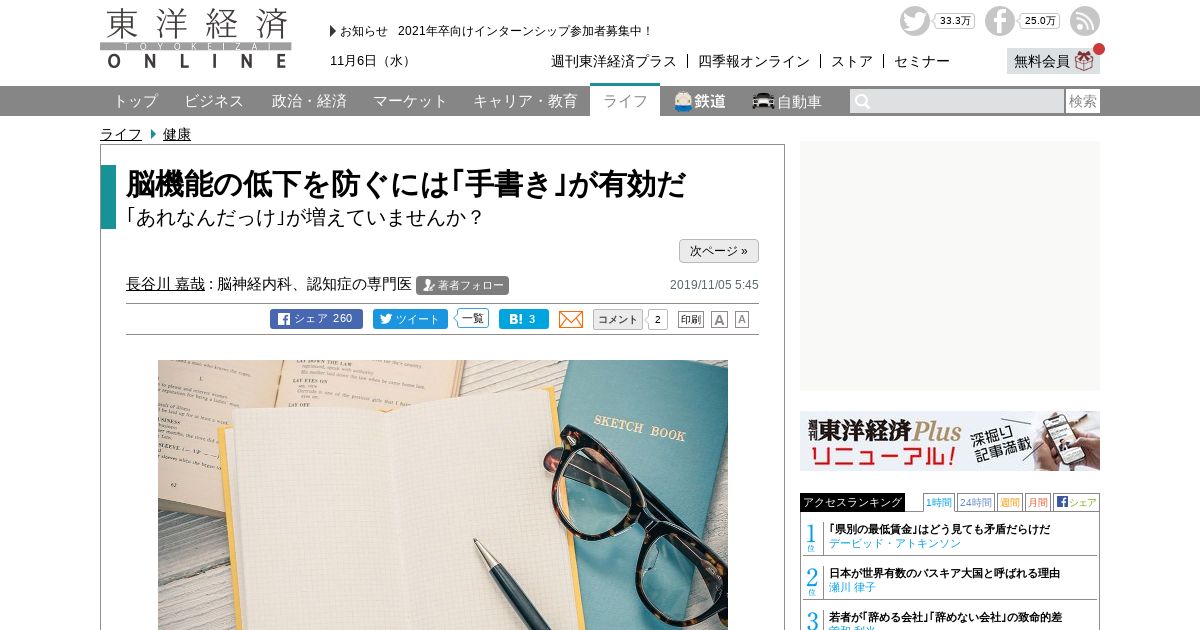Open the 自動車 navigation tab
Viewport: 1200px width, 630px height.
coord(787,101)
